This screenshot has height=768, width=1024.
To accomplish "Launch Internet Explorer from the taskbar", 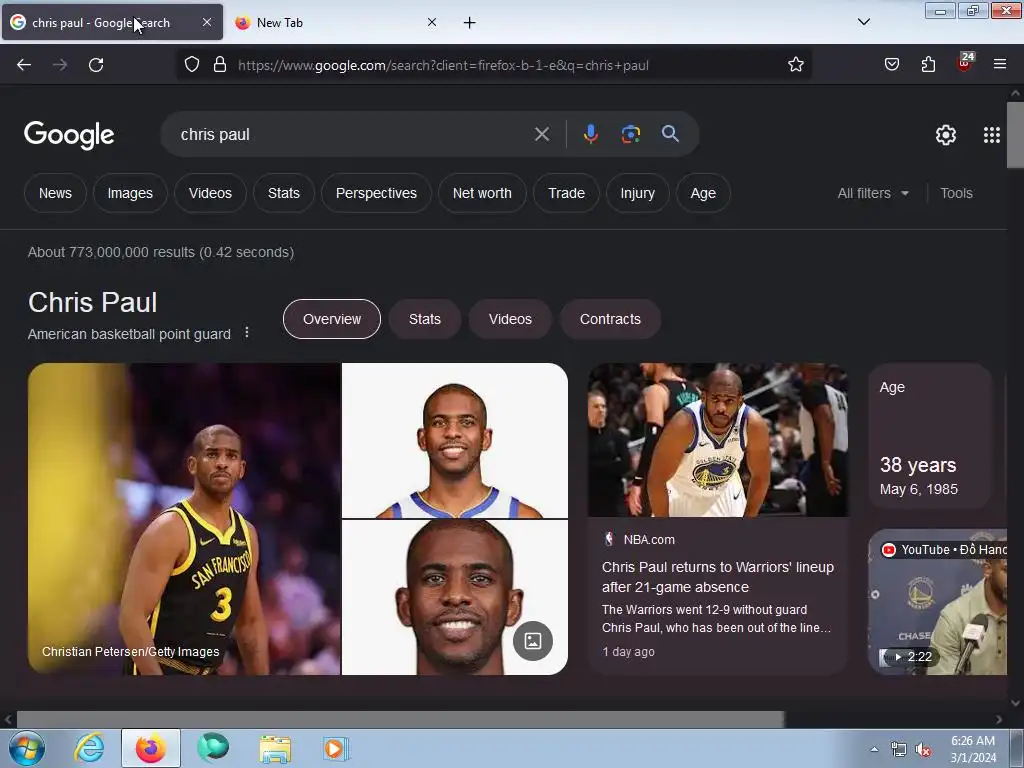I will (x=89, y=748).
